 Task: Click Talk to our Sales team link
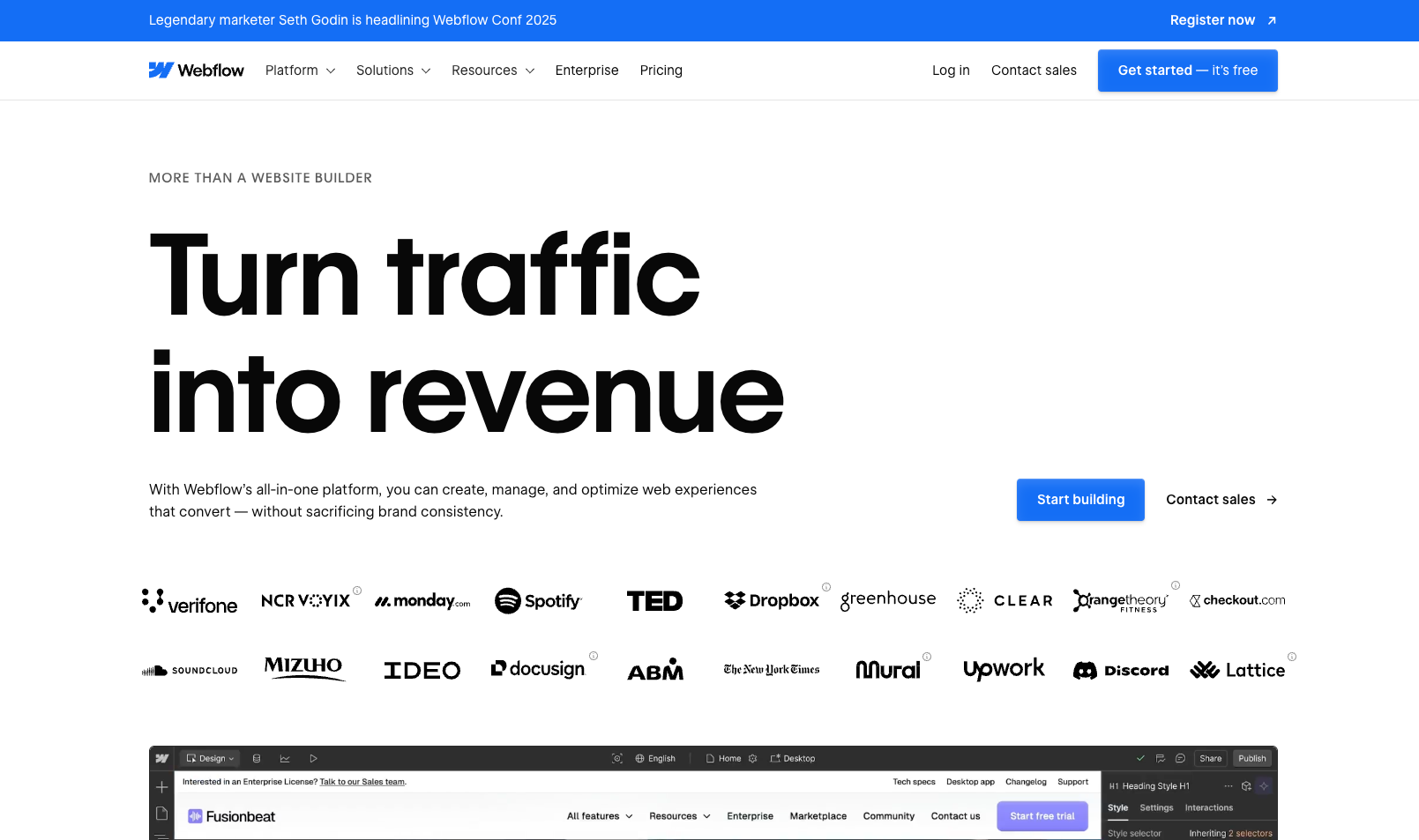tap(362, 782)
